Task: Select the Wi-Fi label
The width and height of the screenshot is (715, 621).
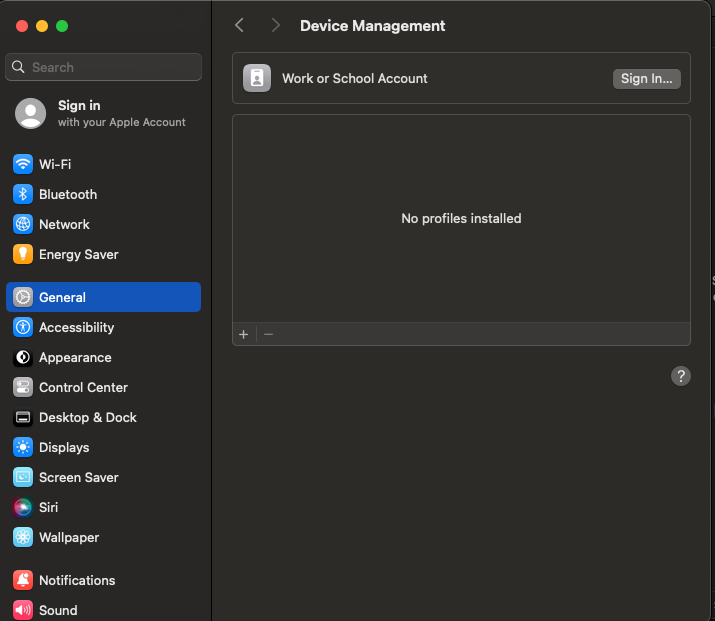Action: (x=55, y=164)
